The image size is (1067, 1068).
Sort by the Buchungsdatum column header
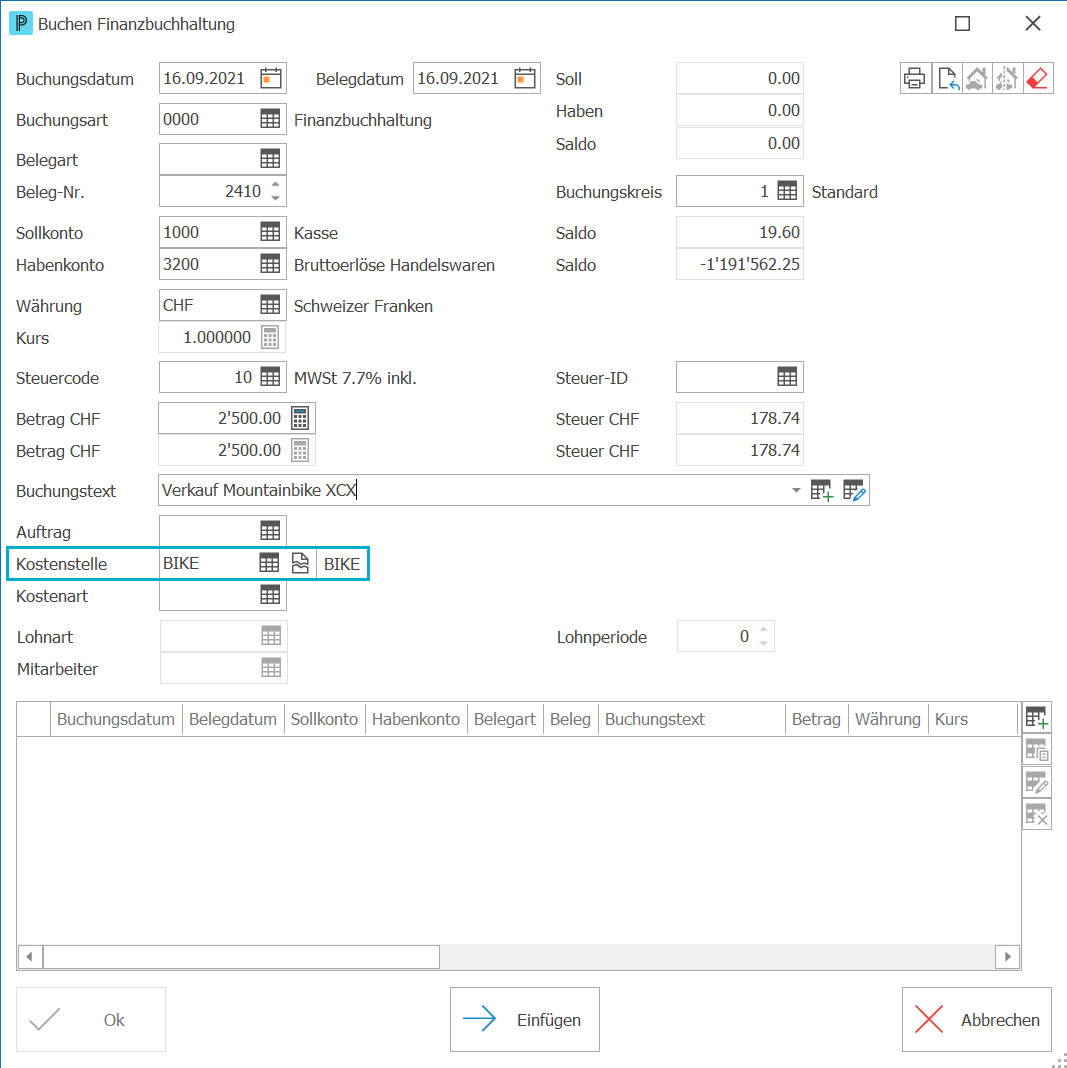116,719
